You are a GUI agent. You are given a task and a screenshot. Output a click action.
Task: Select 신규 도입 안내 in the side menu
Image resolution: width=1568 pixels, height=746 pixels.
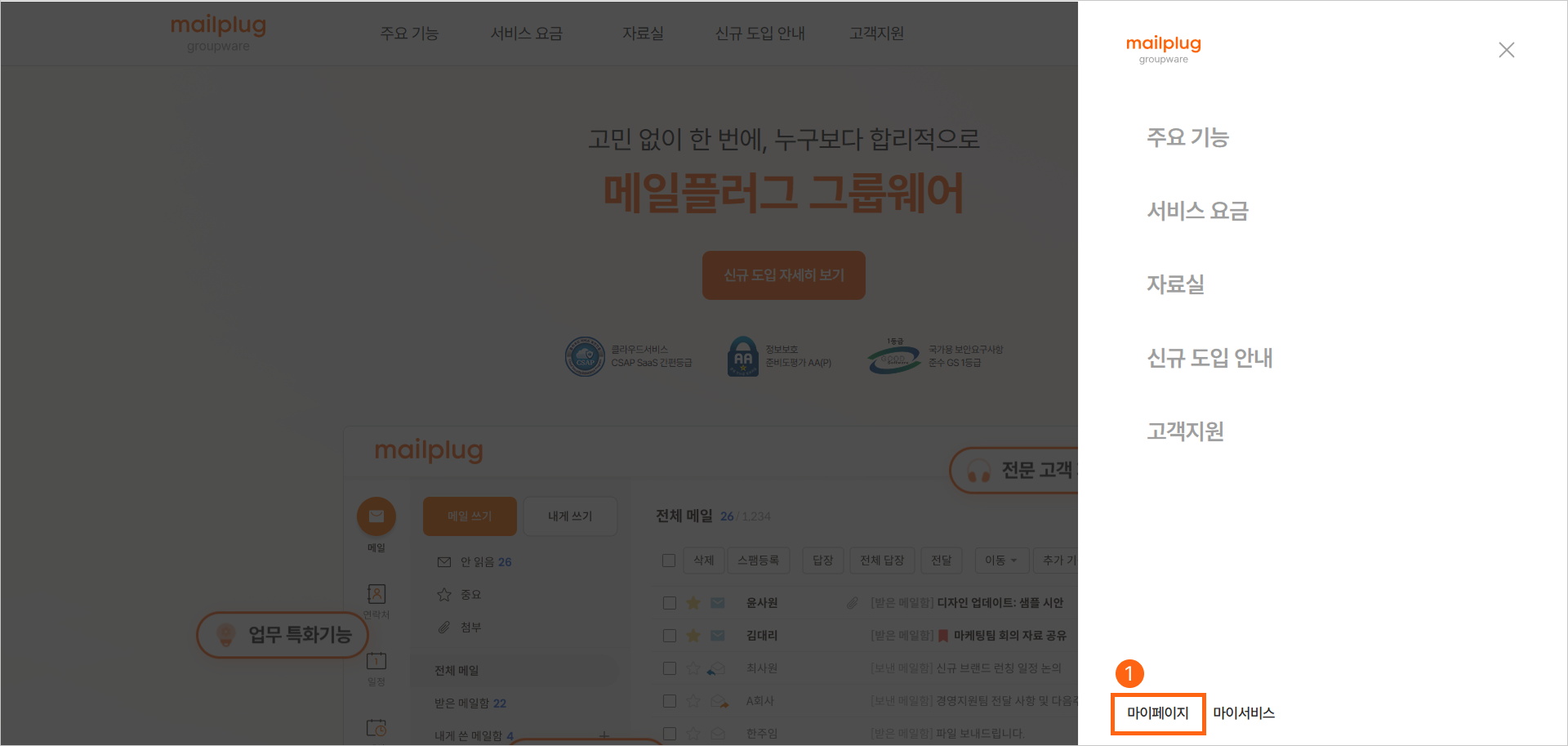click(1209, 358)
